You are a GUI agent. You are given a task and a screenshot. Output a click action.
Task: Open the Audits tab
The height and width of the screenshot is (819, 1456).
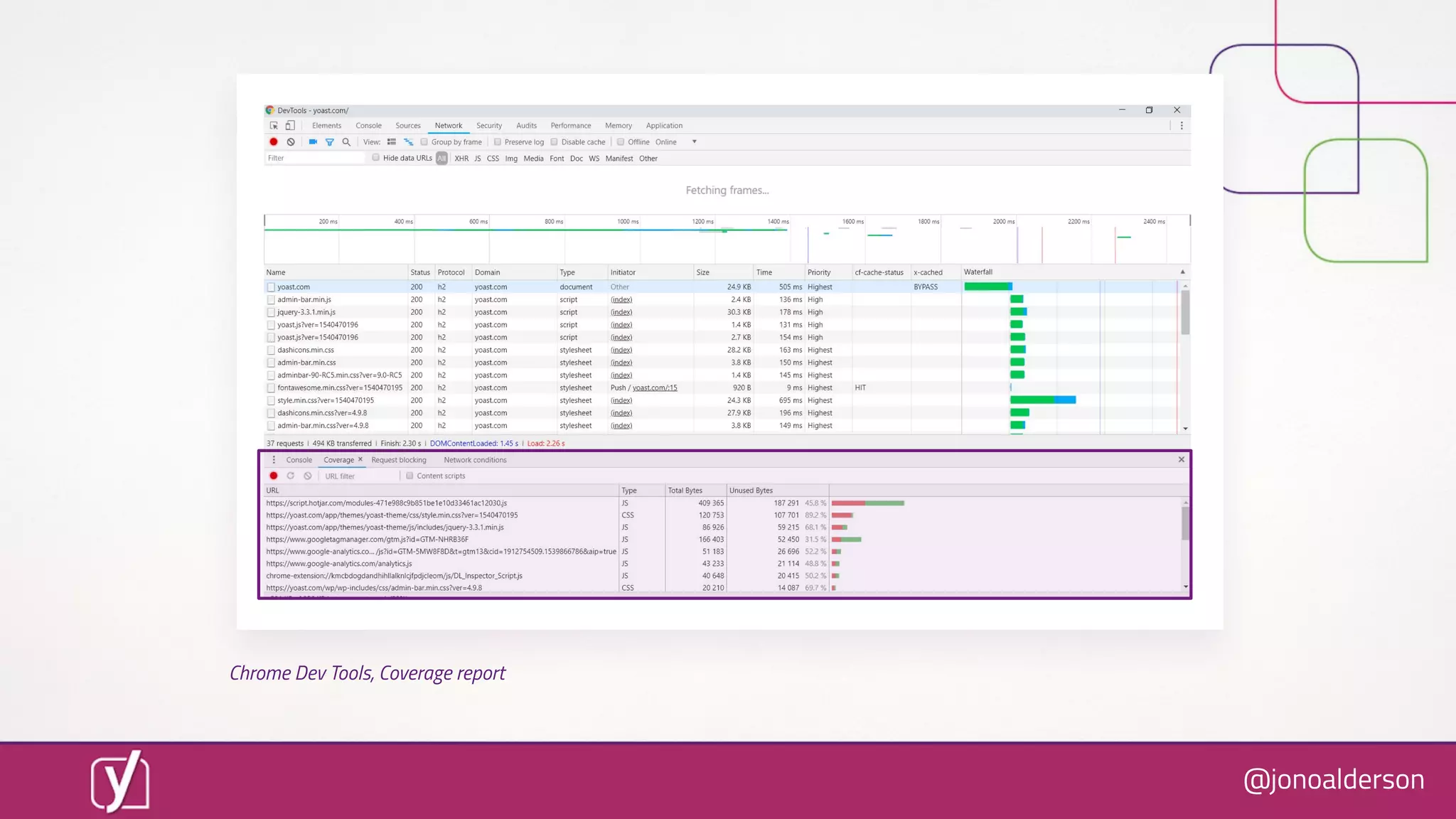pyautogui.click(x=527, y=126)
